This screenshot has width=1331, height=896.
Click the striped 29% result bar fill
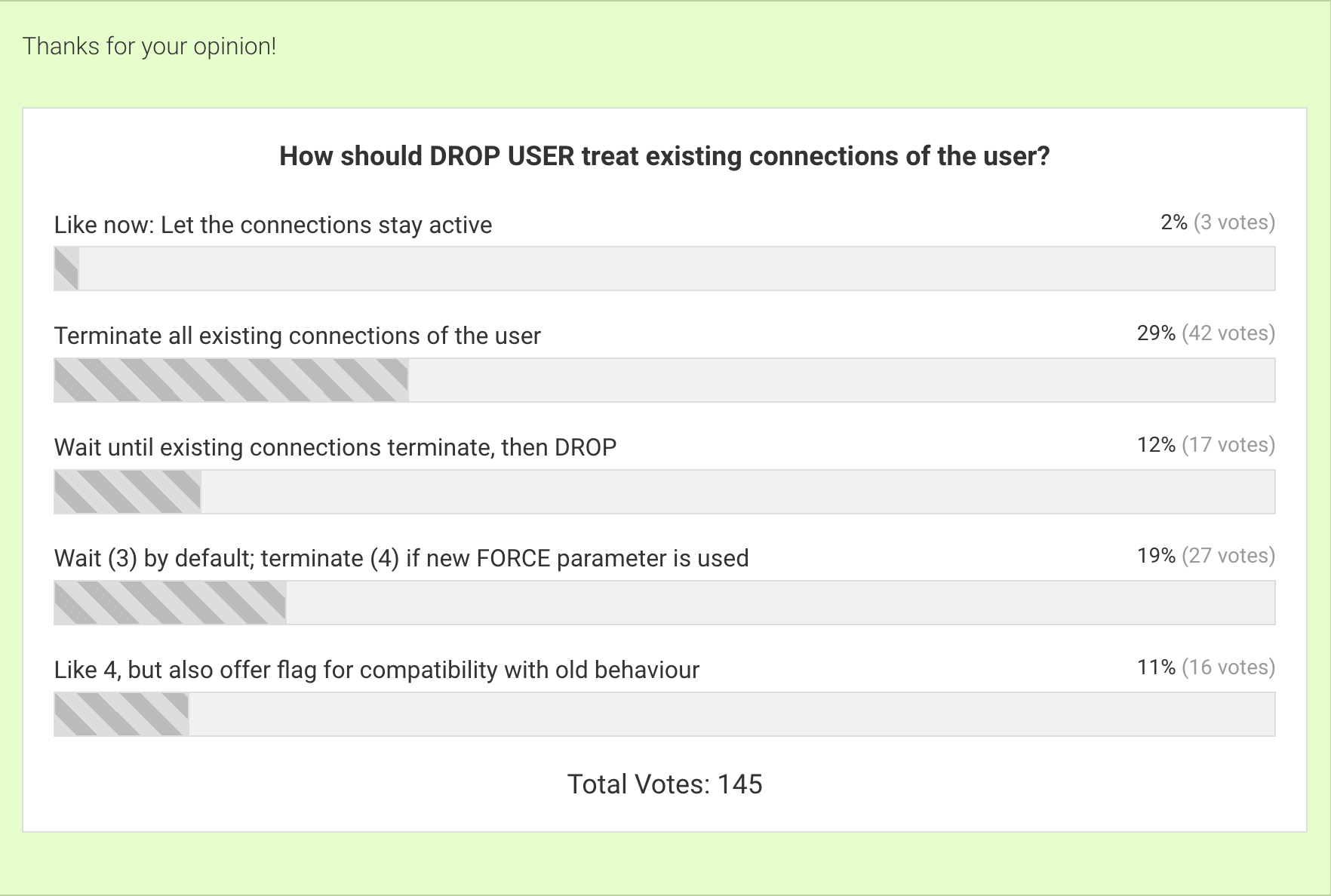coord(231,380)
